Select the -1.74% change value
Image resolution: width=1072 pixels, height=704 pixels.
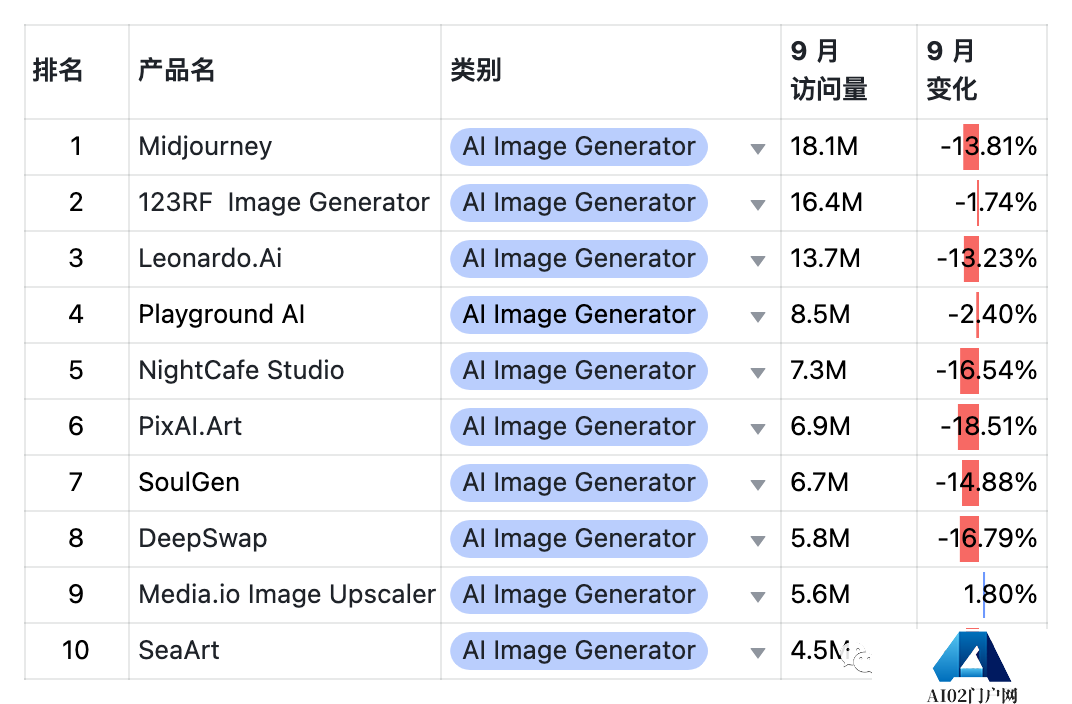996,202
